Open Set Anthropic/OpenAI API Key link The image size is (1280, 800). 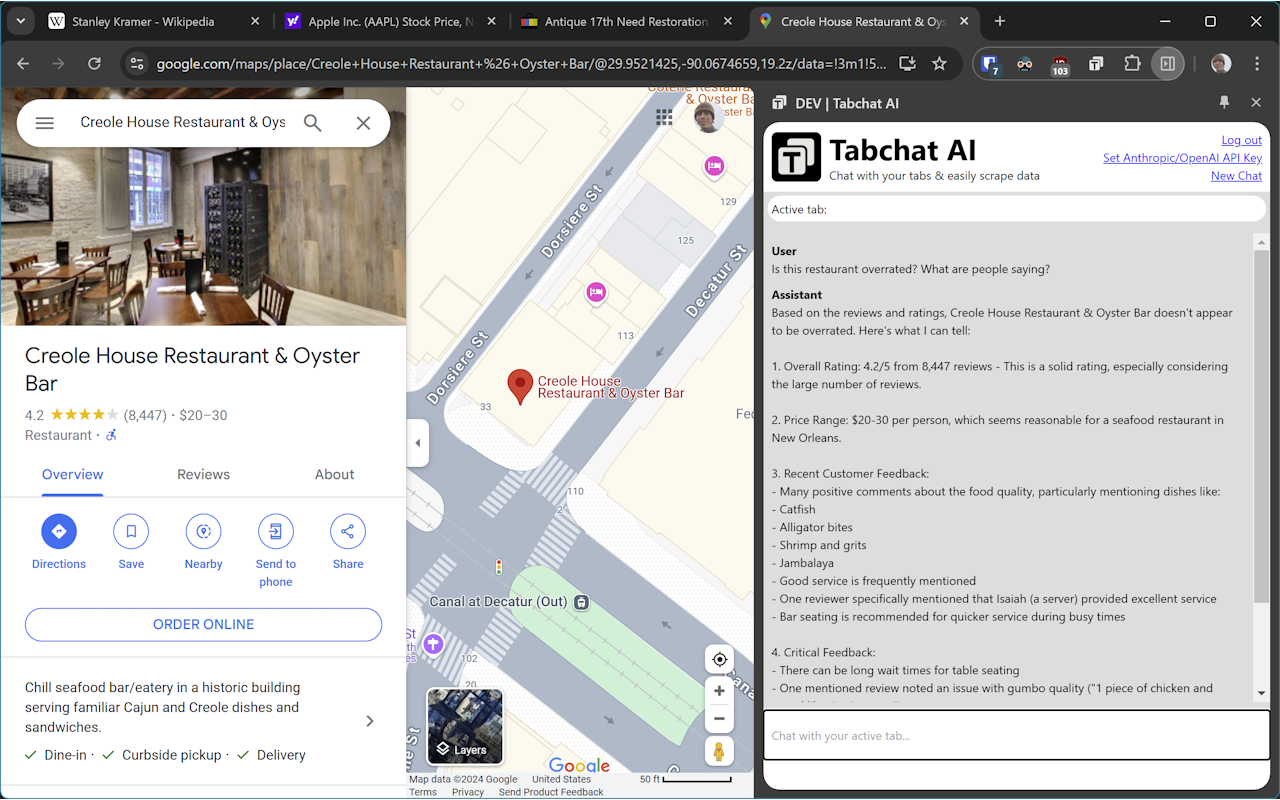[x=1182, y=158]
